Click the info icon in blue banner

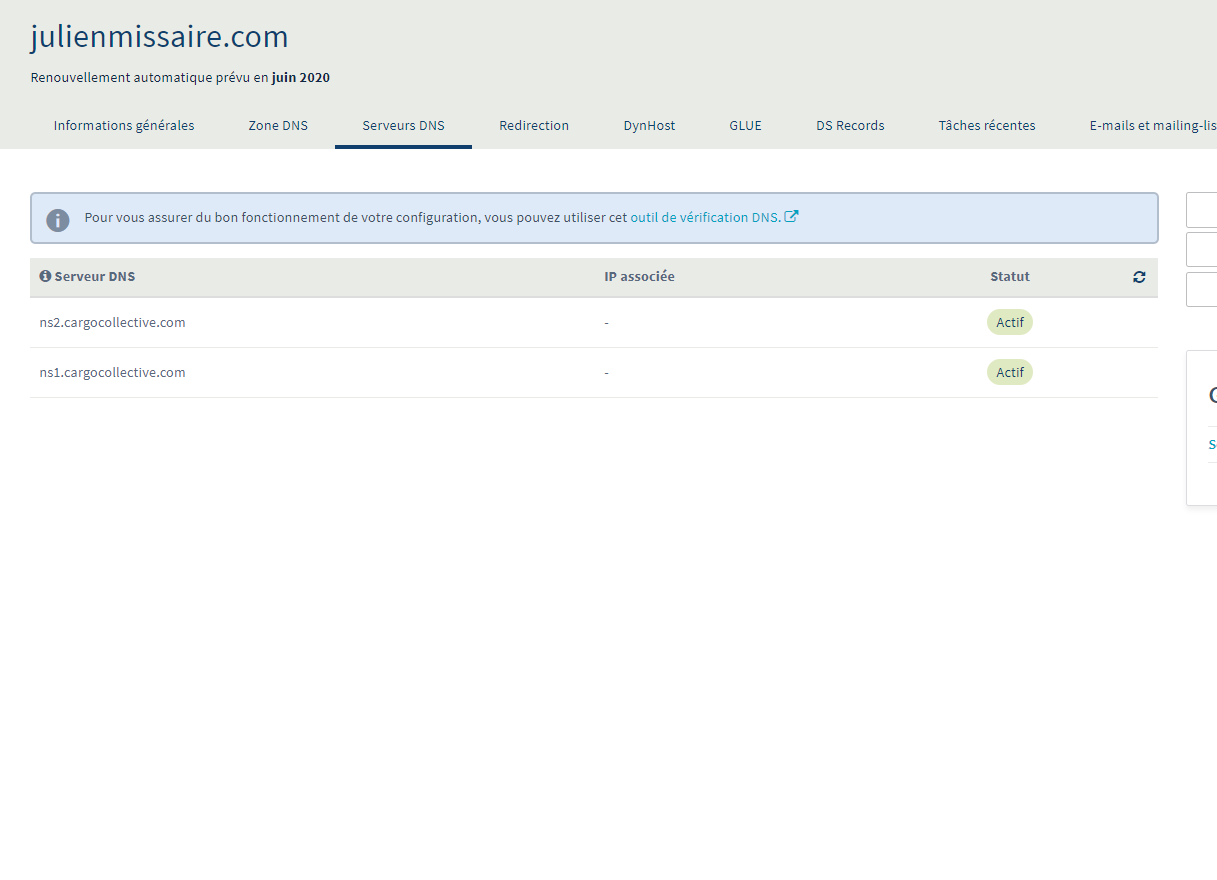click(x=58, y=219)
